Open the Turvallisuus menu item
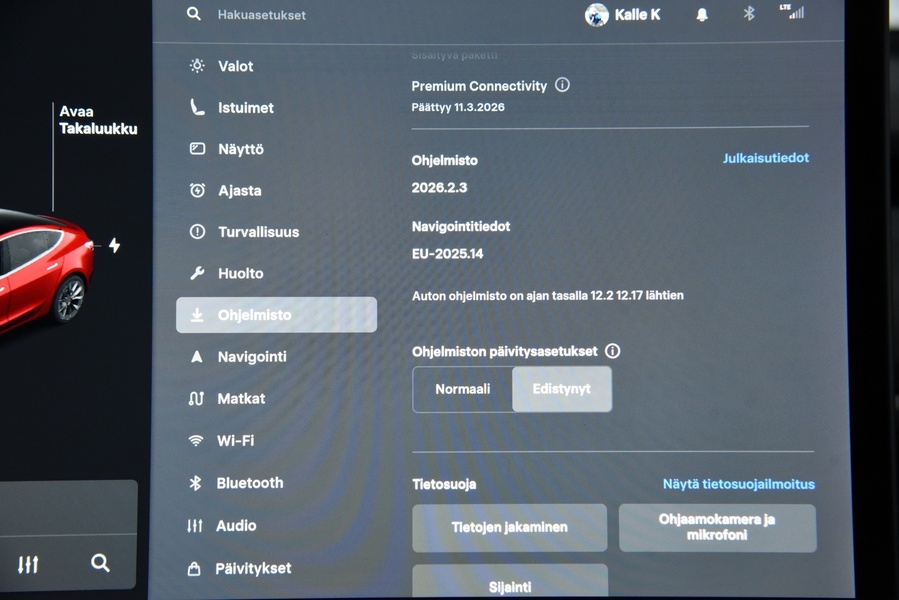 pos(258,232)
